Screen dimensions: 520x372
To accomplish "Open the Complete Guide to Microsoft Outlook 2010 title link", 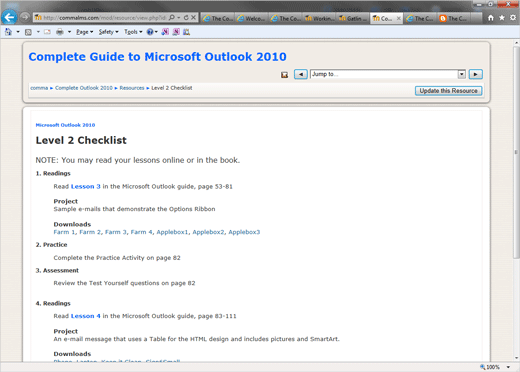I will 157,57.
